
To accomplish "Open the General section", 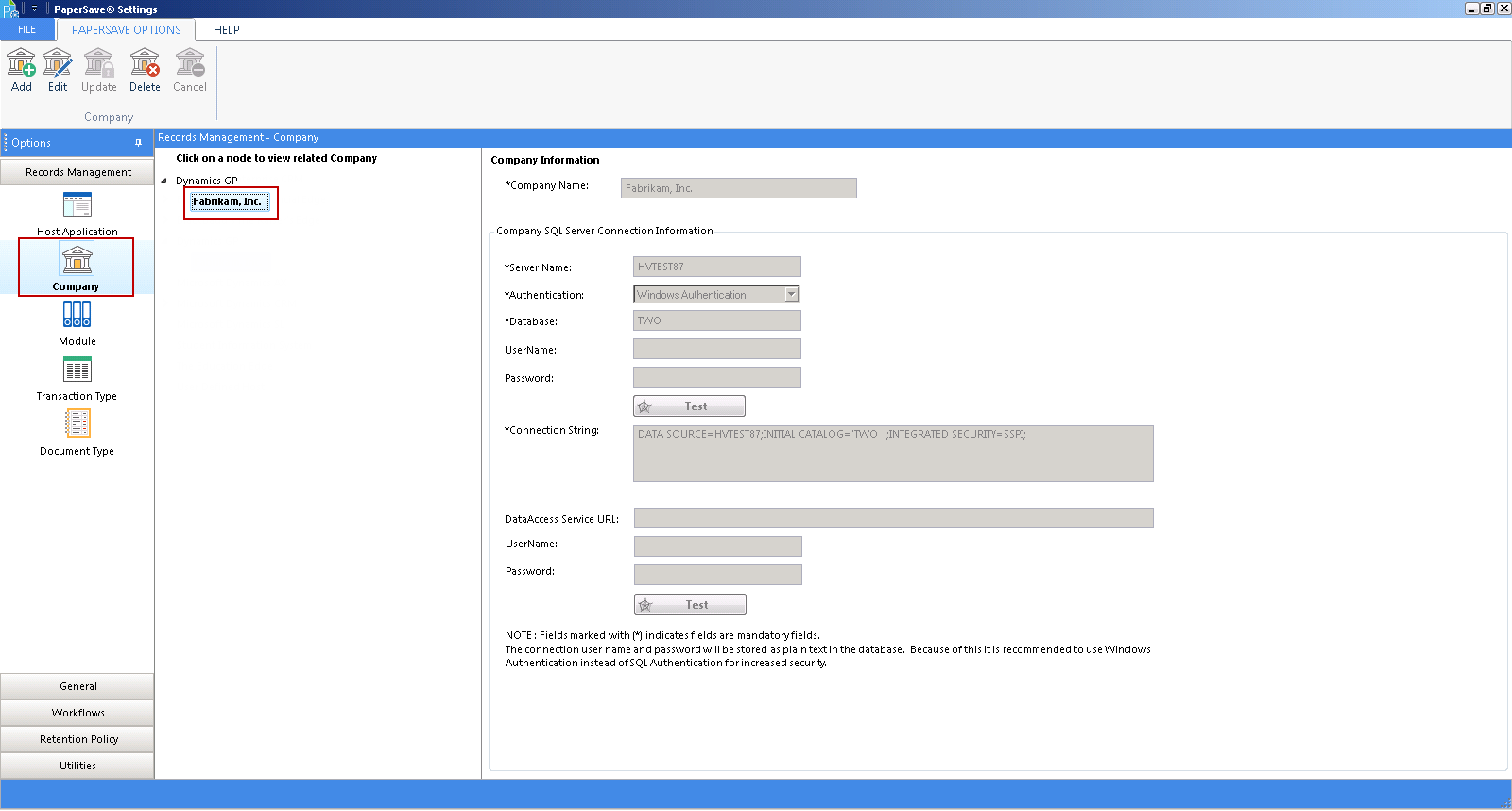I will coord(77,686).
